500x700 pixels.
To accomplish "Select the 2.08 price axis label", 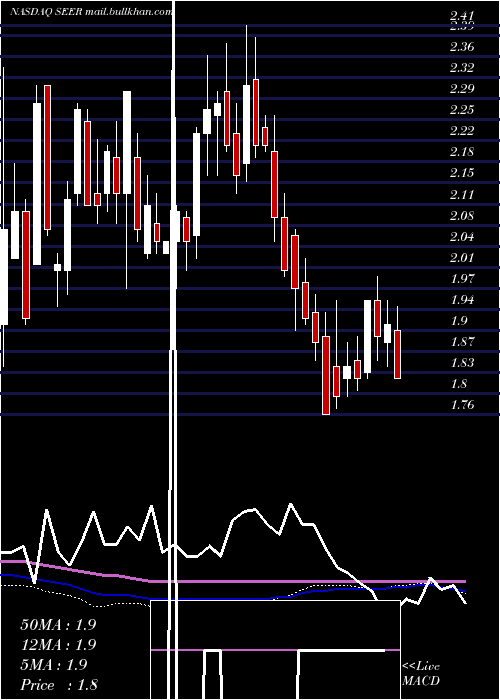I will pos(462,216).
